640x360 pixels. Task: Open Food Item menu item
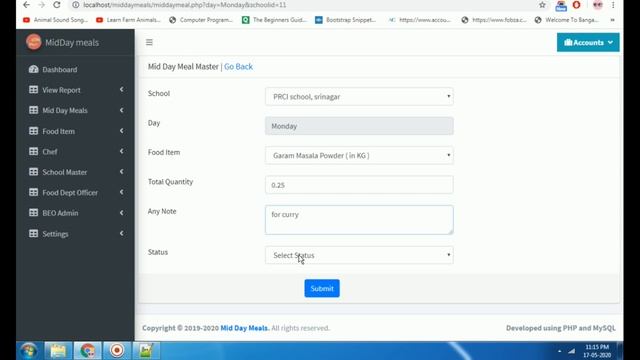click(75, 131)
